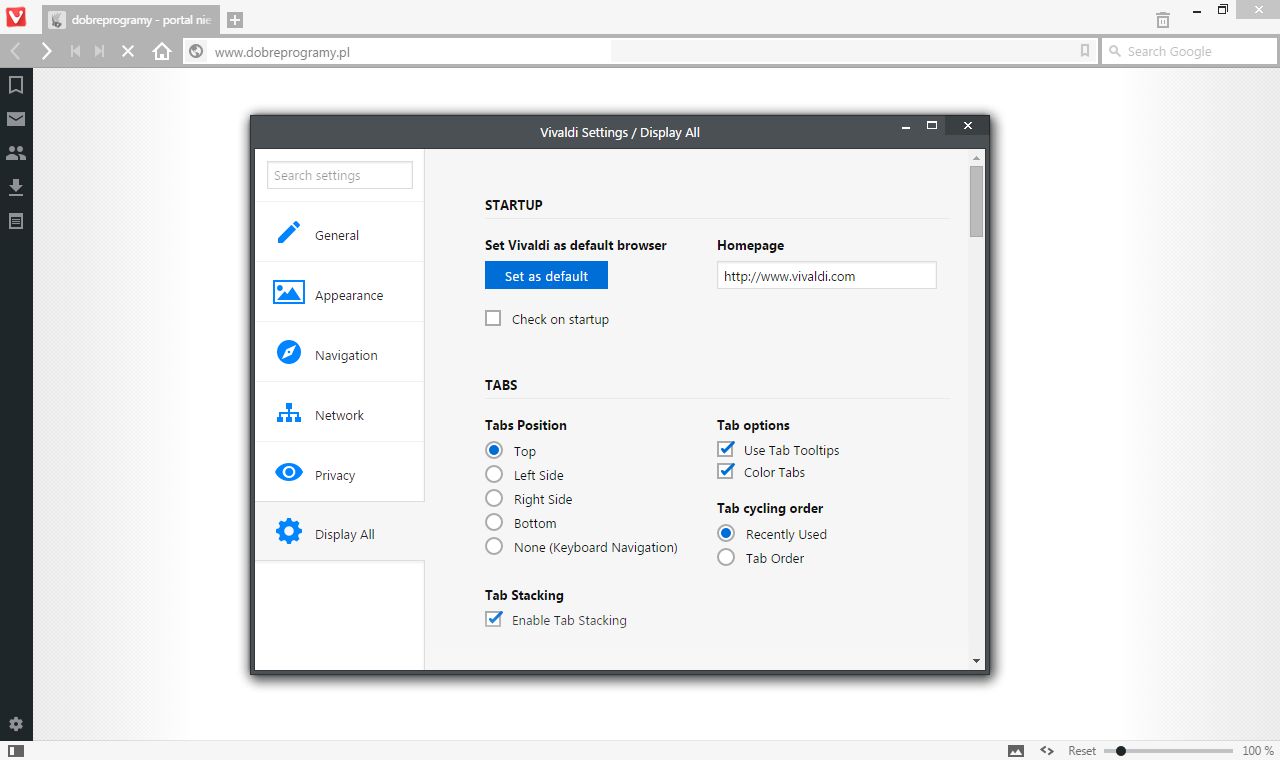Viewport: 1280px width, 760px height.
Task: Uncheck Color Tabs option
Action: tap(726, 471)
